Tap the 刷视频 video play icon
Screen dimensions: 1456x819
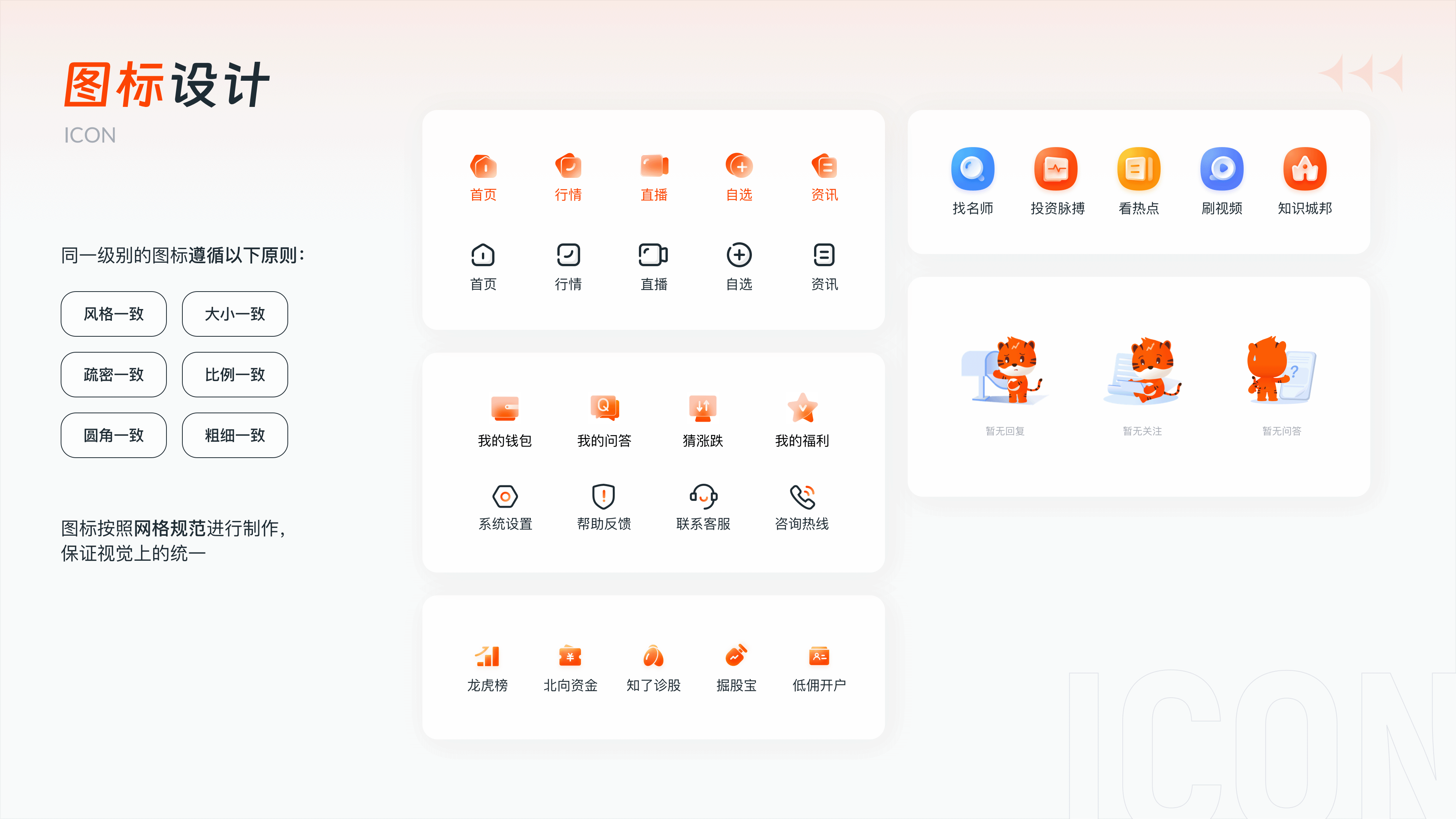click(1221, 169)
